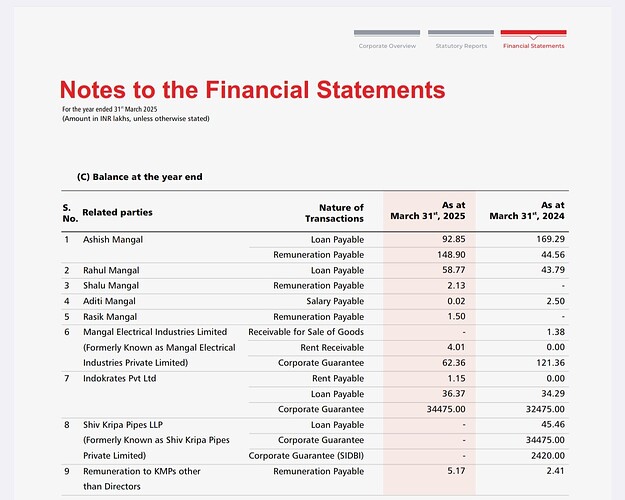Select the Nature of Transactions column header

(334, 213)
